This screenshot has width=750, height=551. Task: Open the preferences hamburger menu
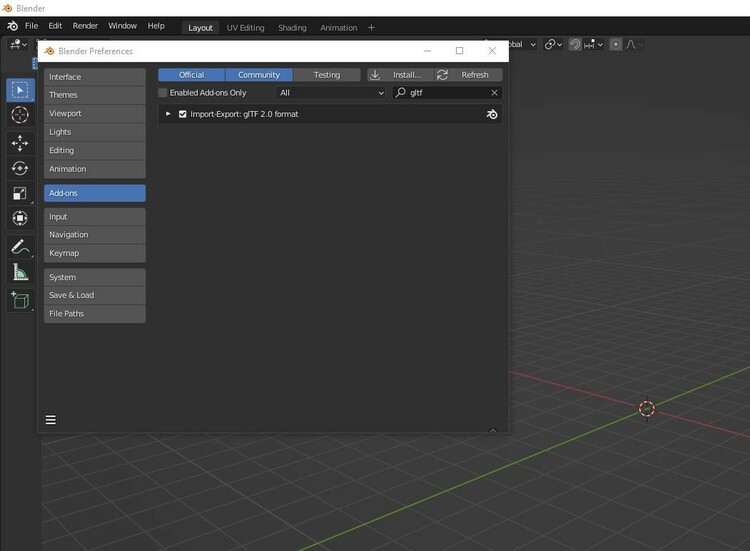pos(50,420)
